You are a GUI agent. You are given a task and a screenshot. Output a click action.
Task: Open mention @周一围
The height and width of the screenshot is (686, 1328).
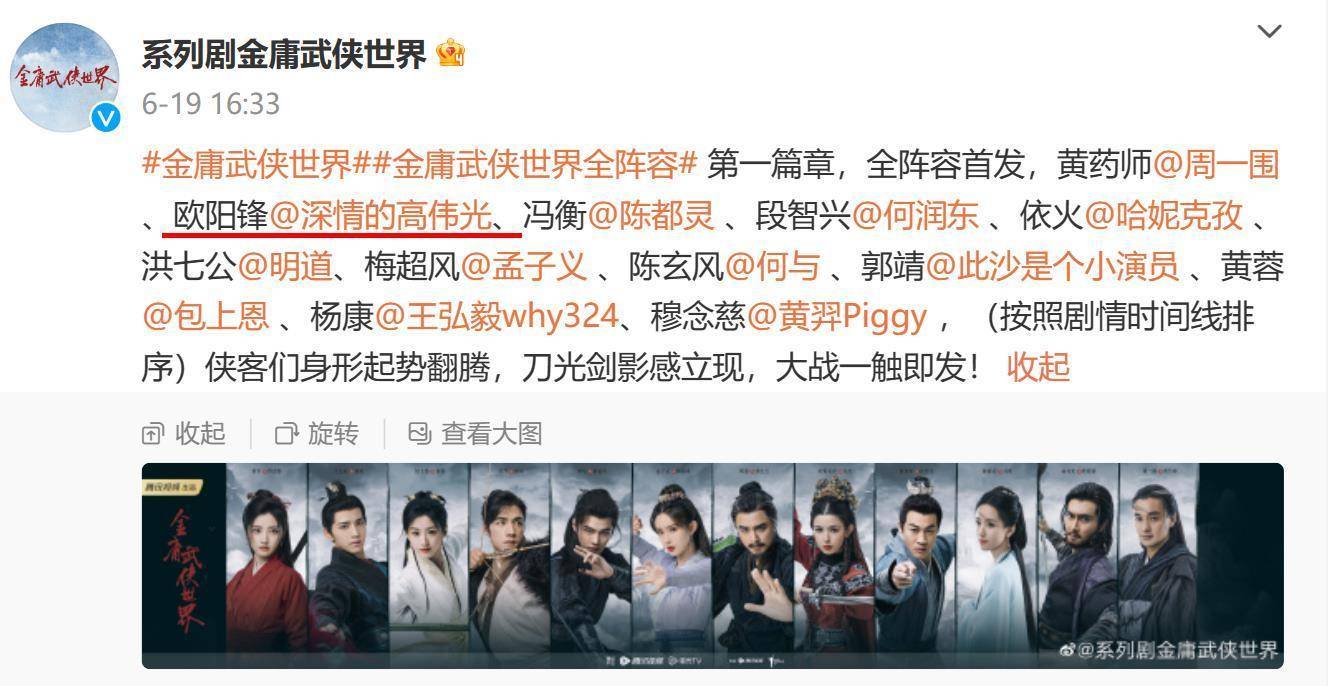[1216, 164]
